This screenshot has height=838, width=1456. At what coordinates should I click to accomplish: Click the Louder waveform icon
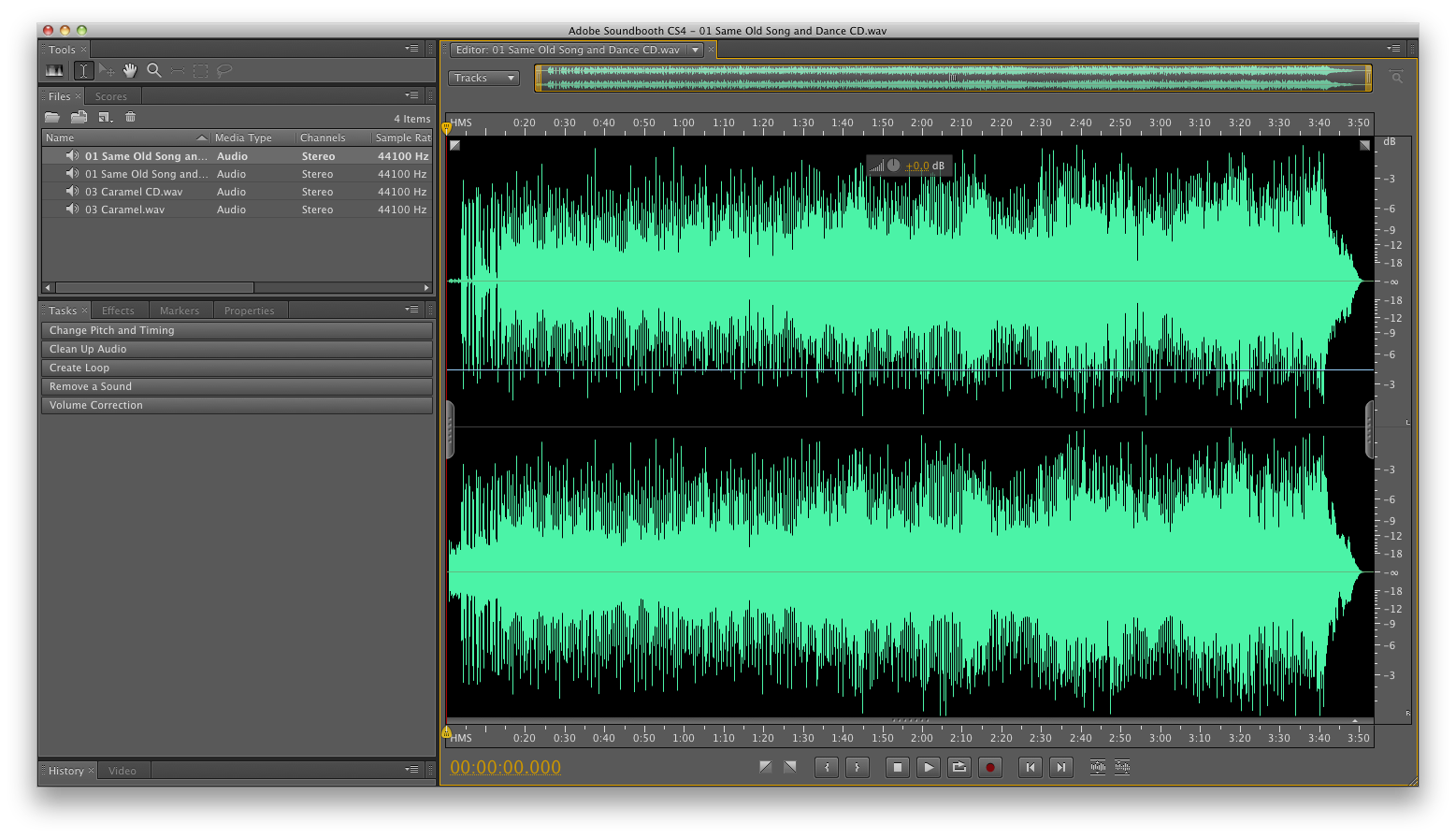(x=1098, y=767)
